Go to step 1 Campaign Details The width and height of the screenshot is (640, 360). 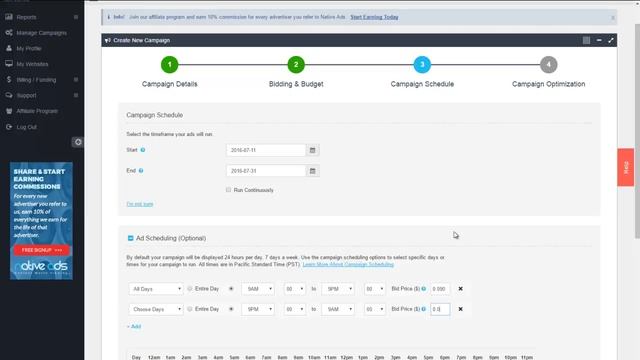(x=169, y=64)
